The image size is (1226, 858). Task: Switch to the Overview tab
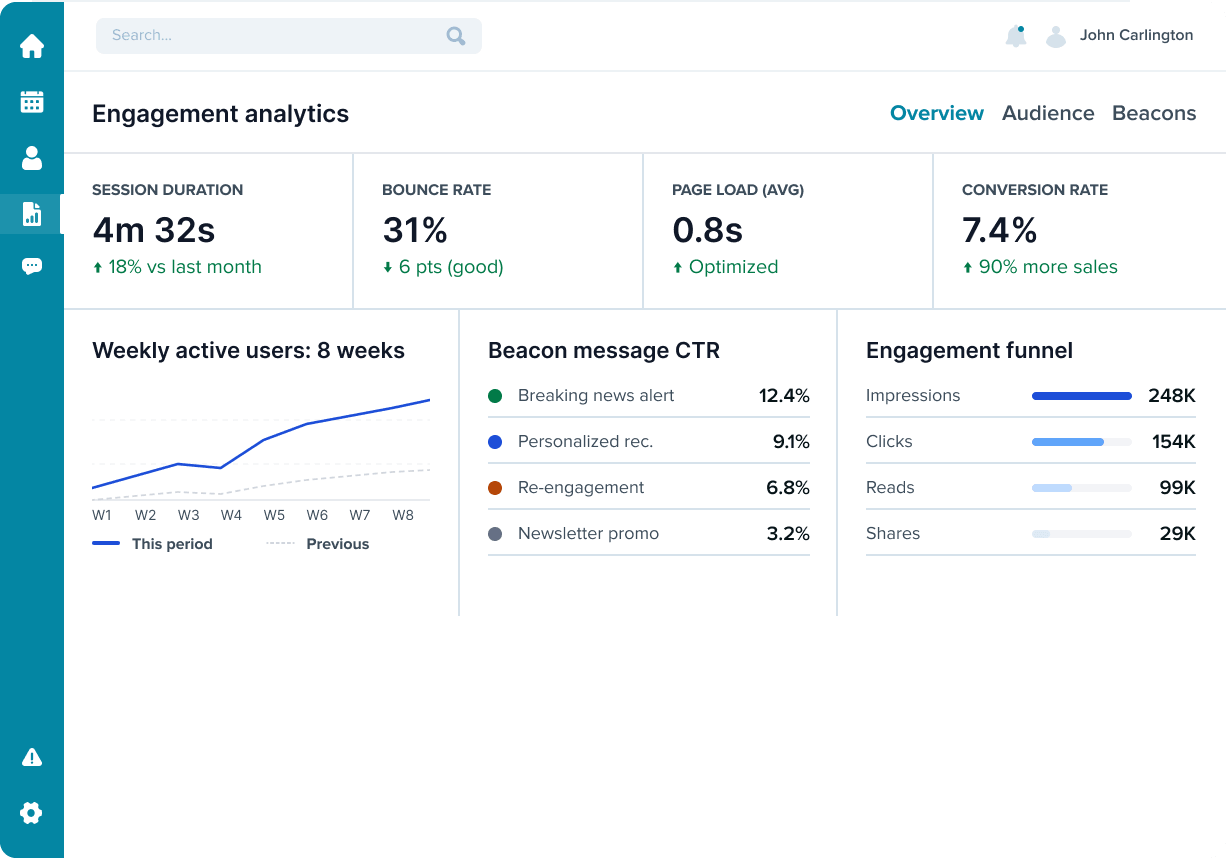937,114
